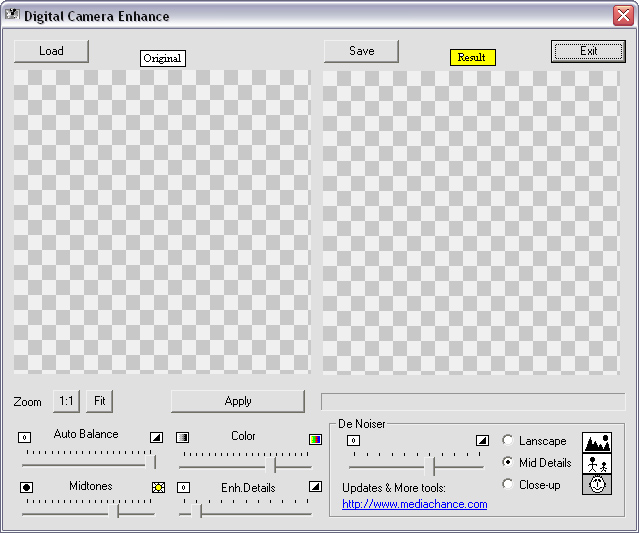Click the bright yellow Midtones icon
The image size is (639, 533).
[x=158, y=487]
